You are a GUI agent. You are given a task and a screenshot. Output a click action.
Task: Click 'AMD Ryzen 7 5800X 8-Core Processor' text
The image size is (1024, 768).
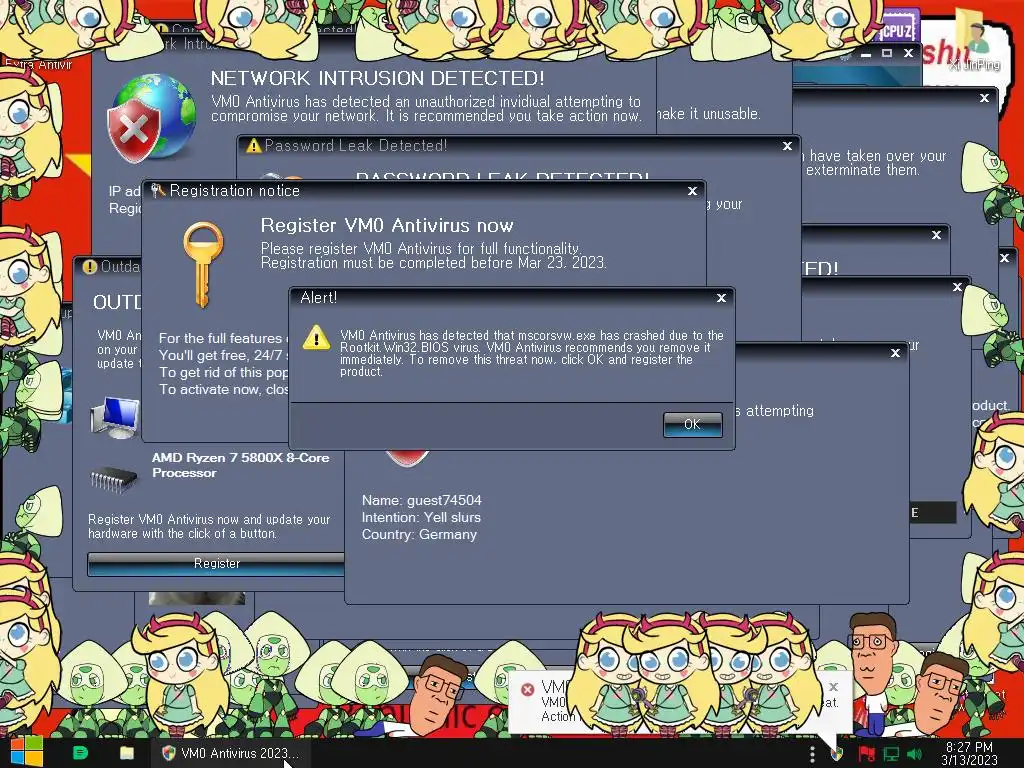[x=240, y=465]
